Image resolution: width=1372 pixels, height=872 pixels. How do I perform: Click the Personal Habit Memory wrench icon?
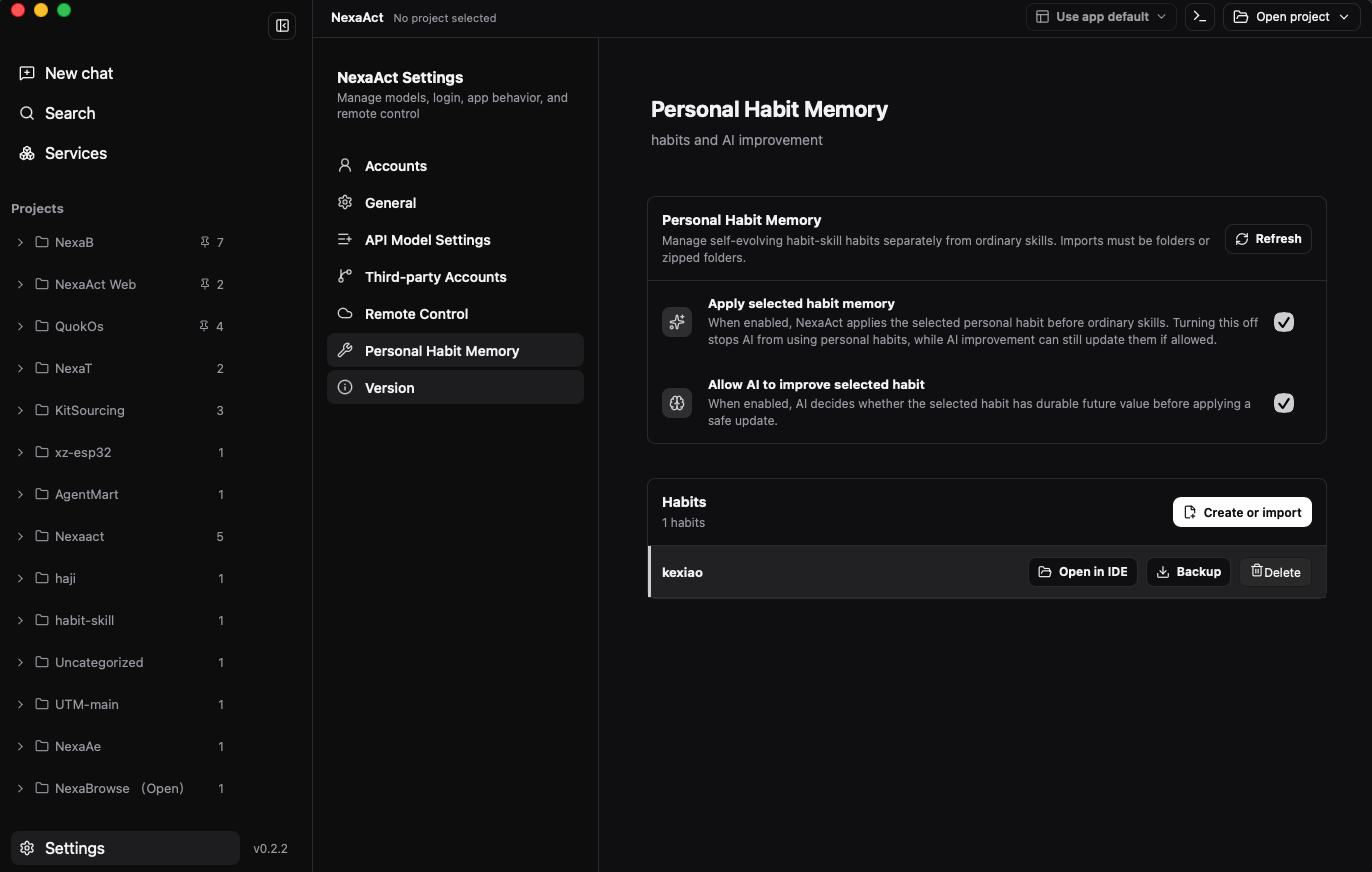click(x=345, y=351)
